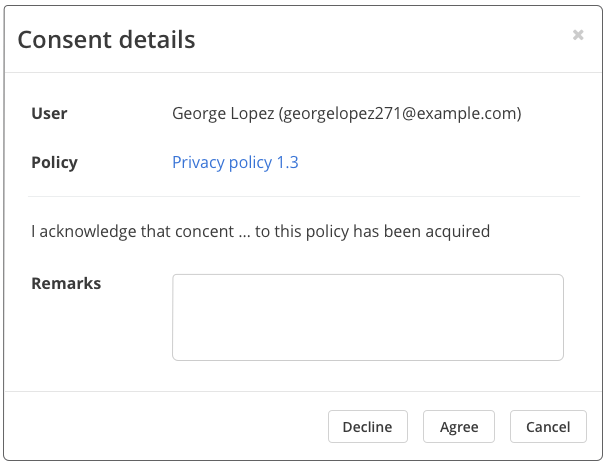Click the word 'concent' in the acknowledgement
Screen dimensions: 605x466
[x=204, y=231]
